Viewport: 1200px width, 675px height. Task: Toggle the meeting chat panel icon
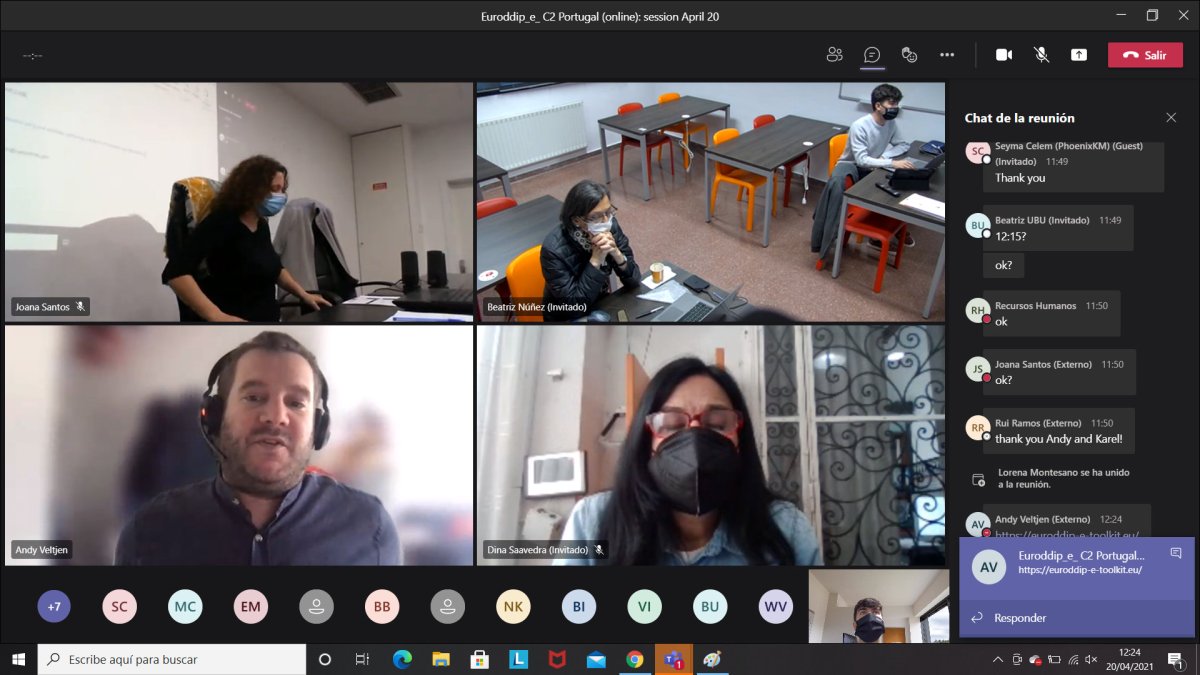(x=872, y=55)
